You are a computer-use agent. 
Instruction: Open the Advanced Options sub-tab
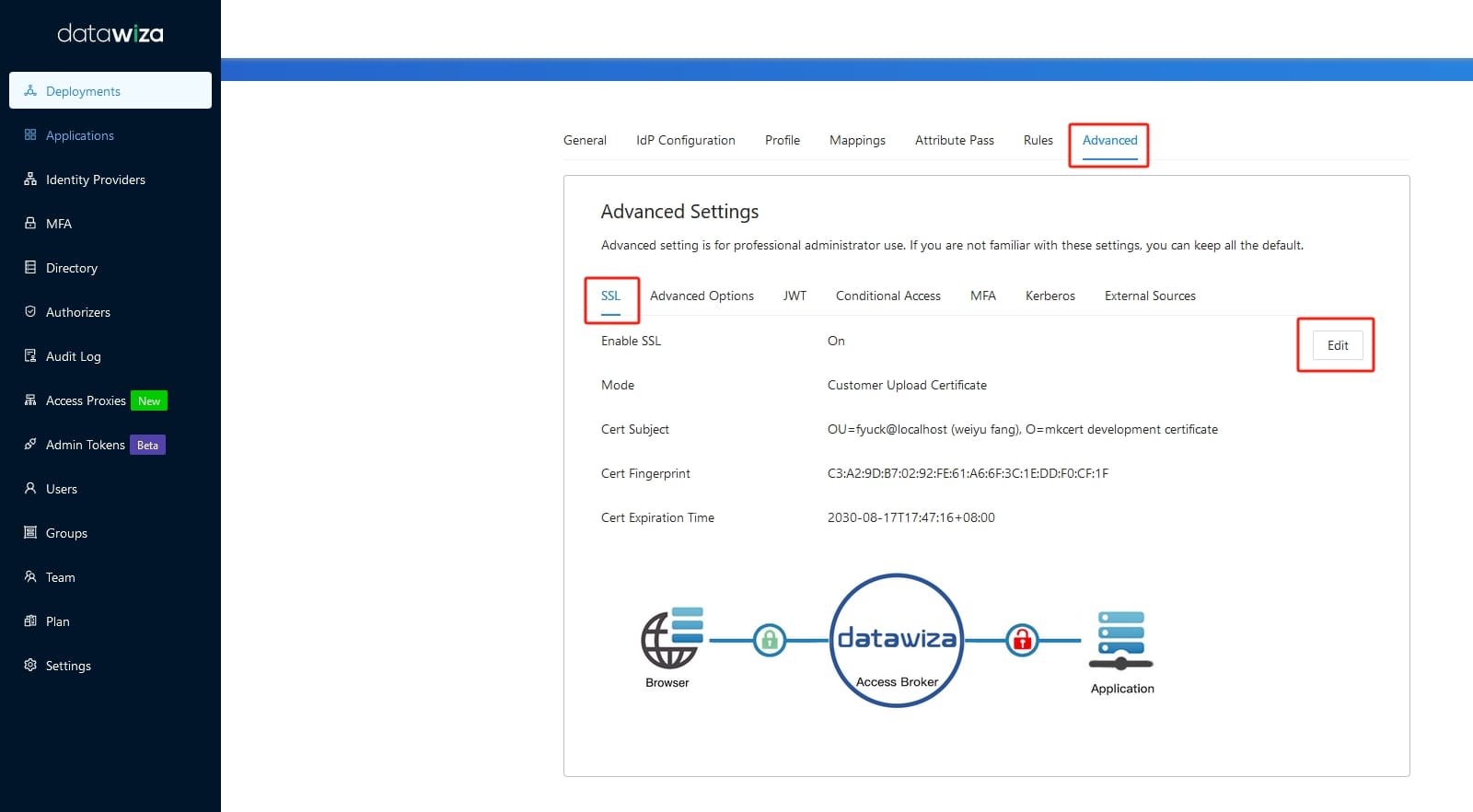click(x=702, y=296)
